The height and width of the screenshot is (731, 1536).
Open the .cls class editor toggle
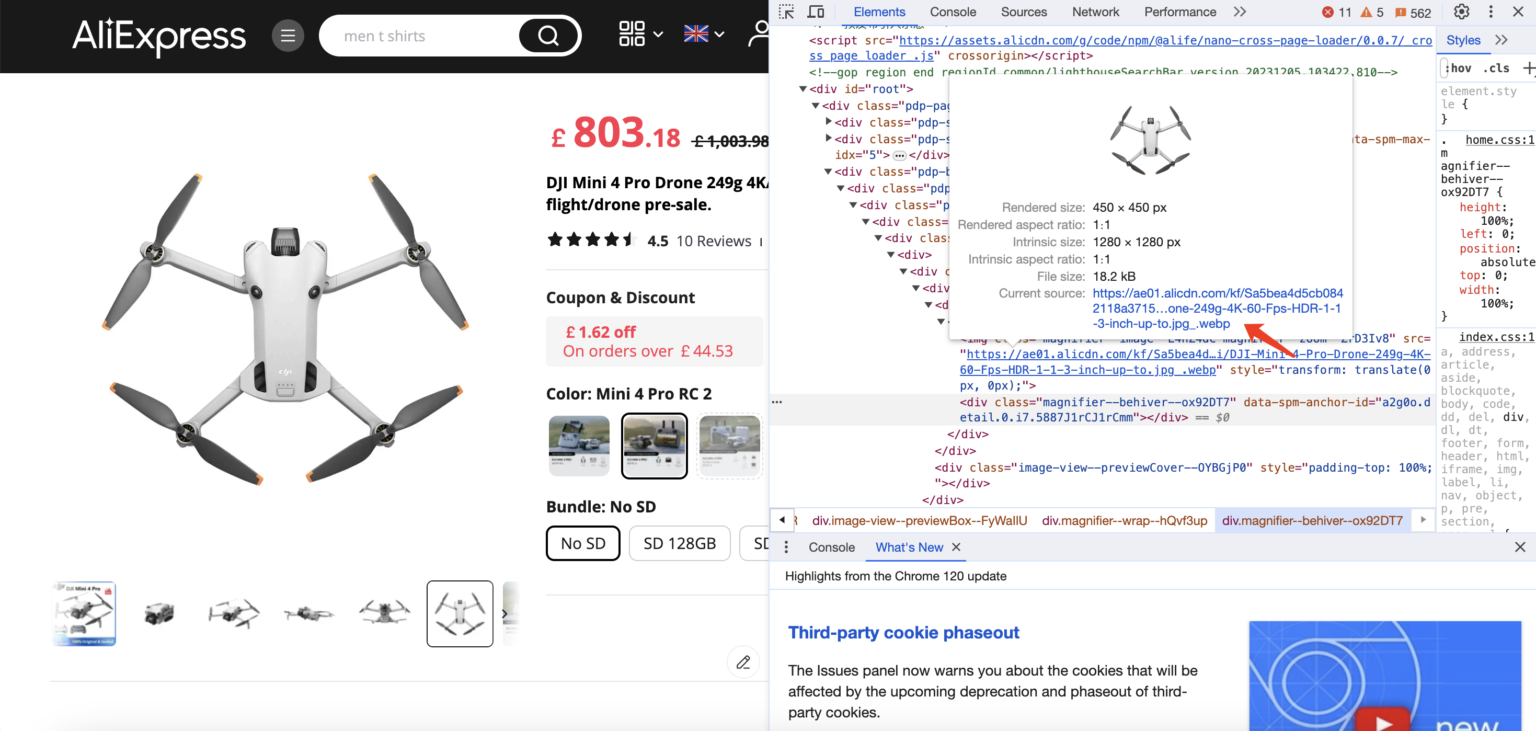coord(1496,67)
